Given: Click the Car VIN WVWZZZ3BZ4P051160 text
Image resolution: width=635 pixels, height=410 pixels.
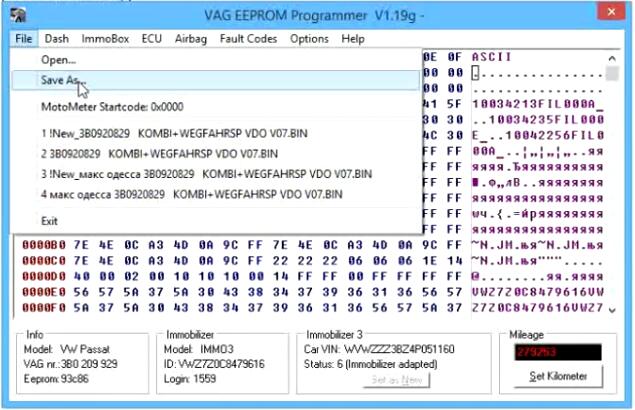Looking at the screenshot, I should click(x=379, y=349).
